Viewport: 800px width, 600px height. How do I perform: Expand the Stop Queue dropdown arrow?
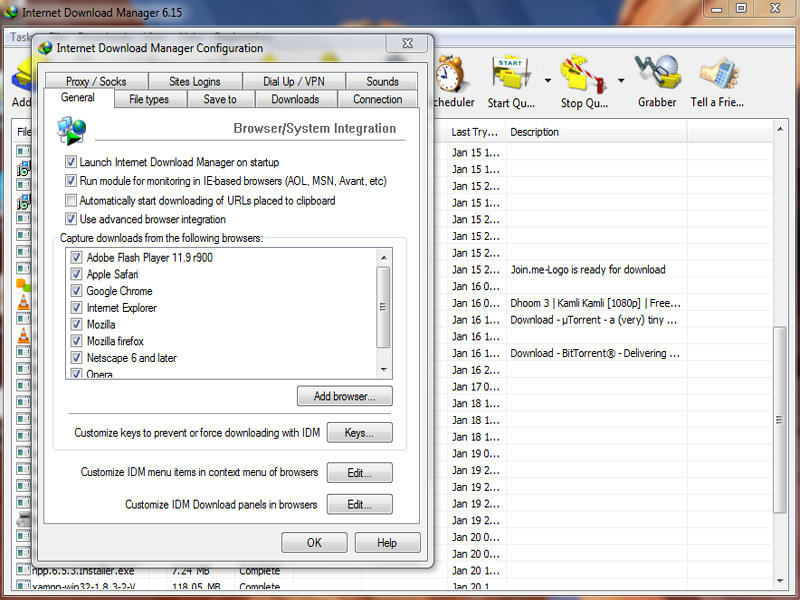621,80
